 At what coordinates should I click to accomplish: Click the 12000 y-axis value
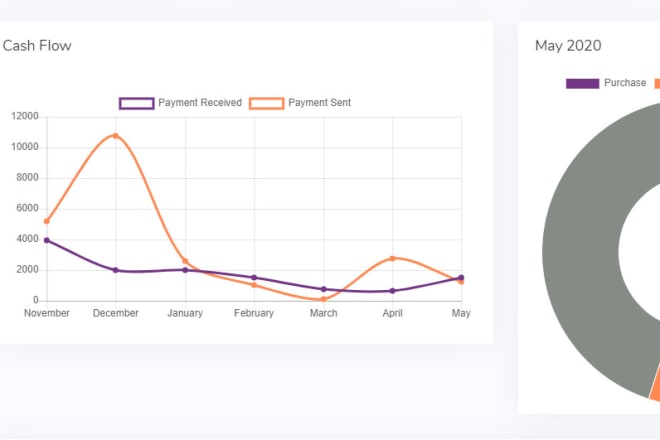(25, 116)
